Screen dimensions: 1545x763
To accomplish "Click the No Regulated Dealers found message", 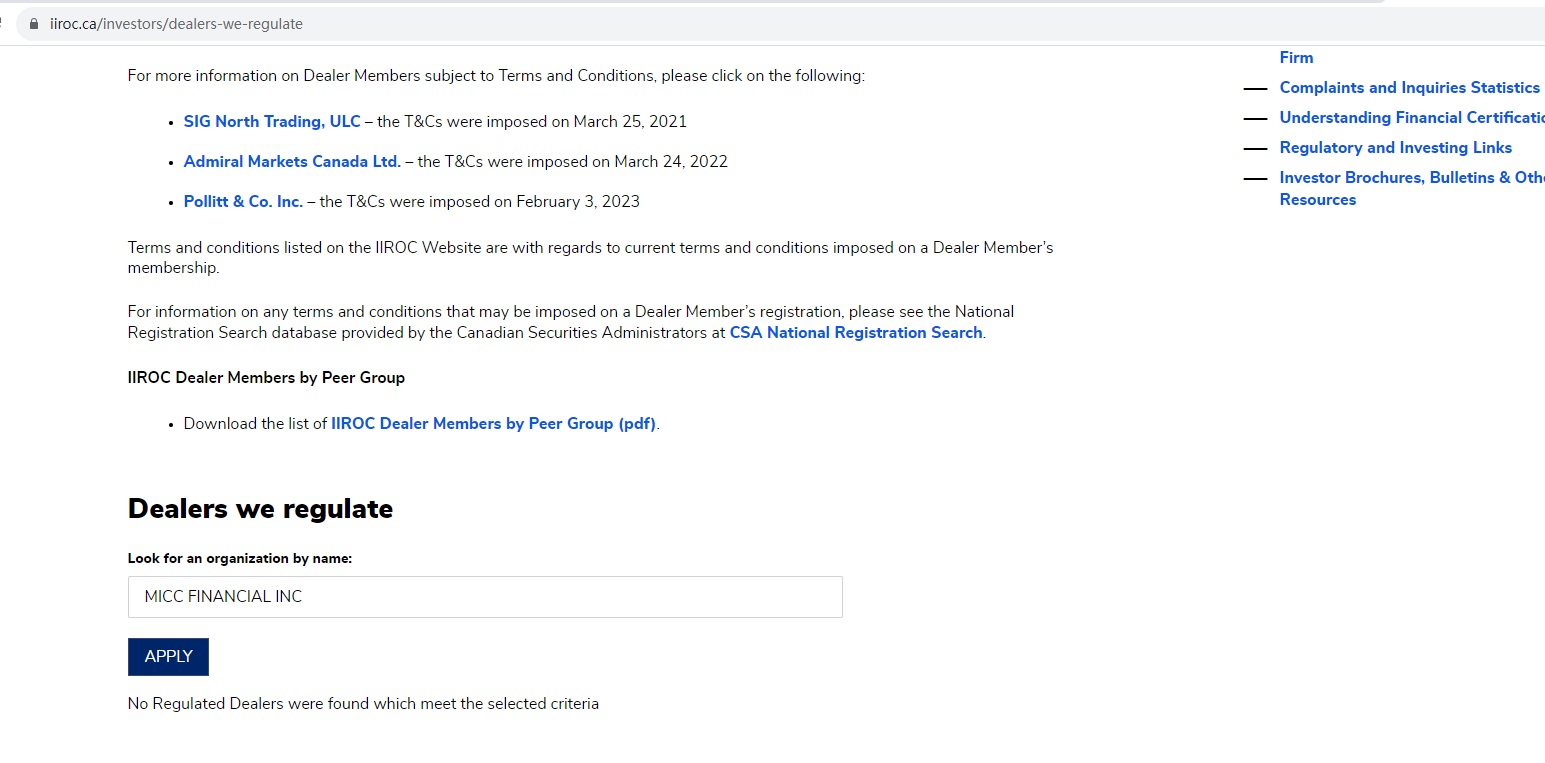I will [363, 704].
